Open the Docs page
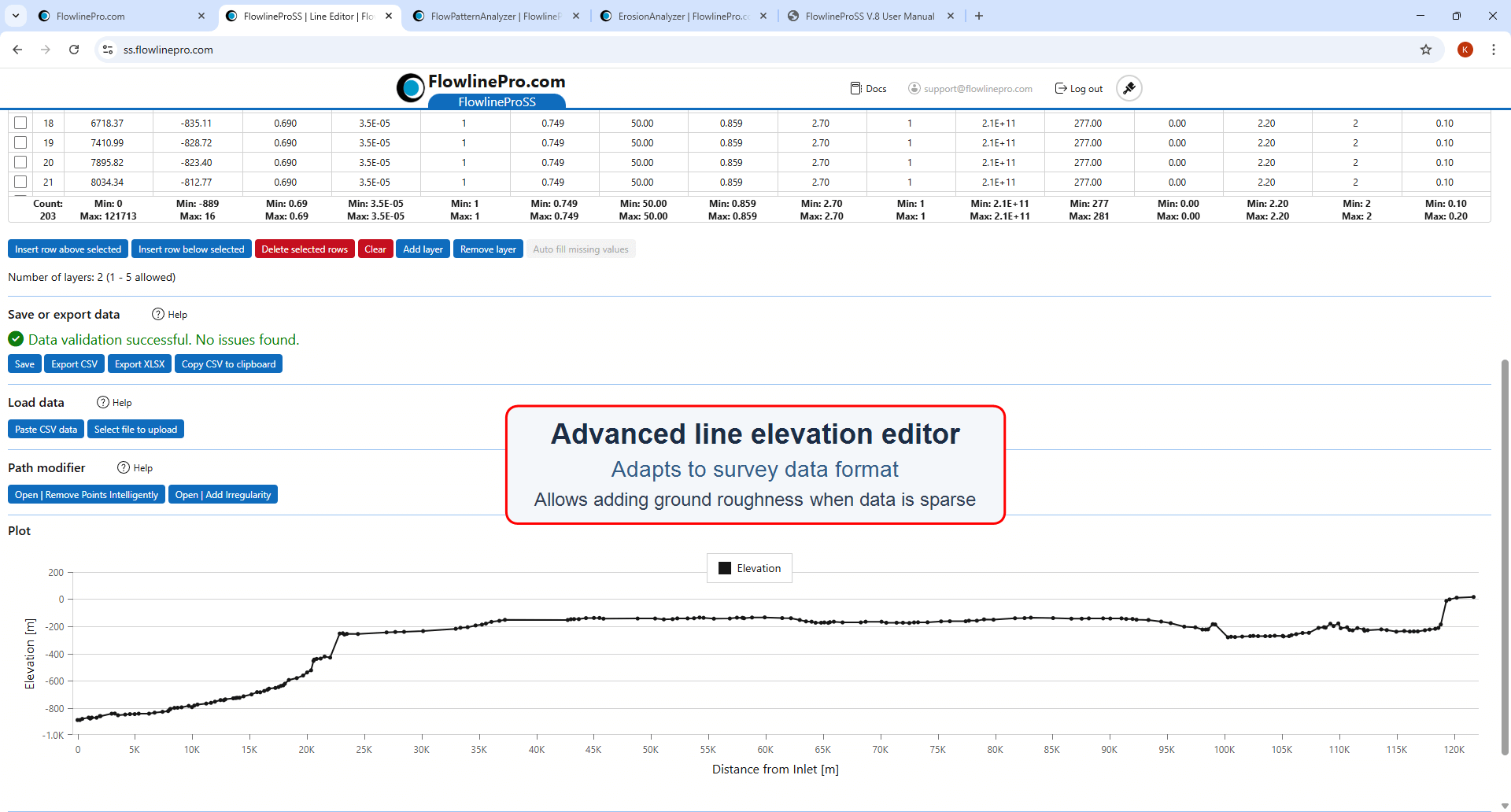Viewport: 1511px width, 812px height. [x=868, y=88]
